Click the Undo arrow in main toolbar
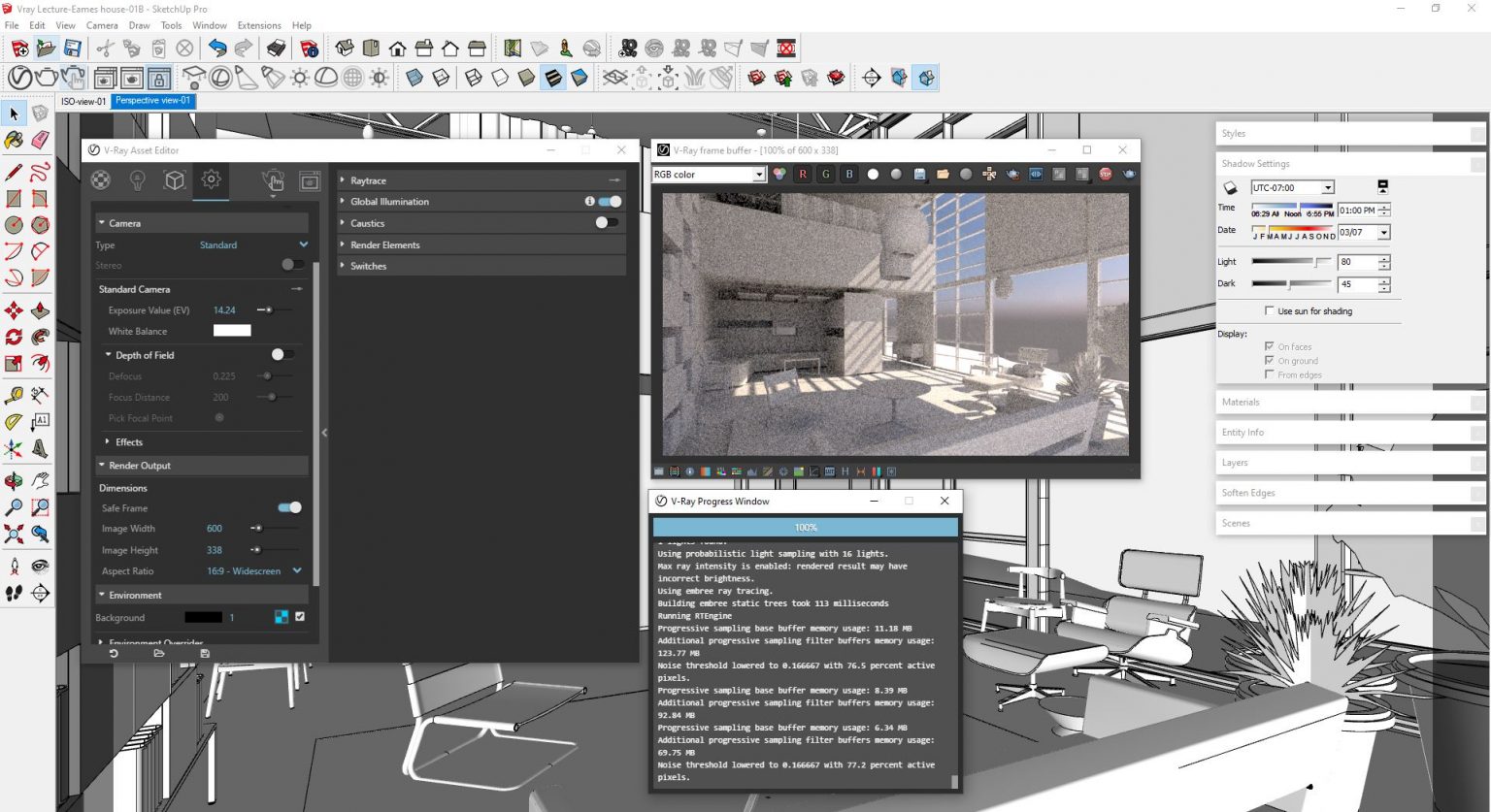The image size is (1491, 812). click(217, 49)
